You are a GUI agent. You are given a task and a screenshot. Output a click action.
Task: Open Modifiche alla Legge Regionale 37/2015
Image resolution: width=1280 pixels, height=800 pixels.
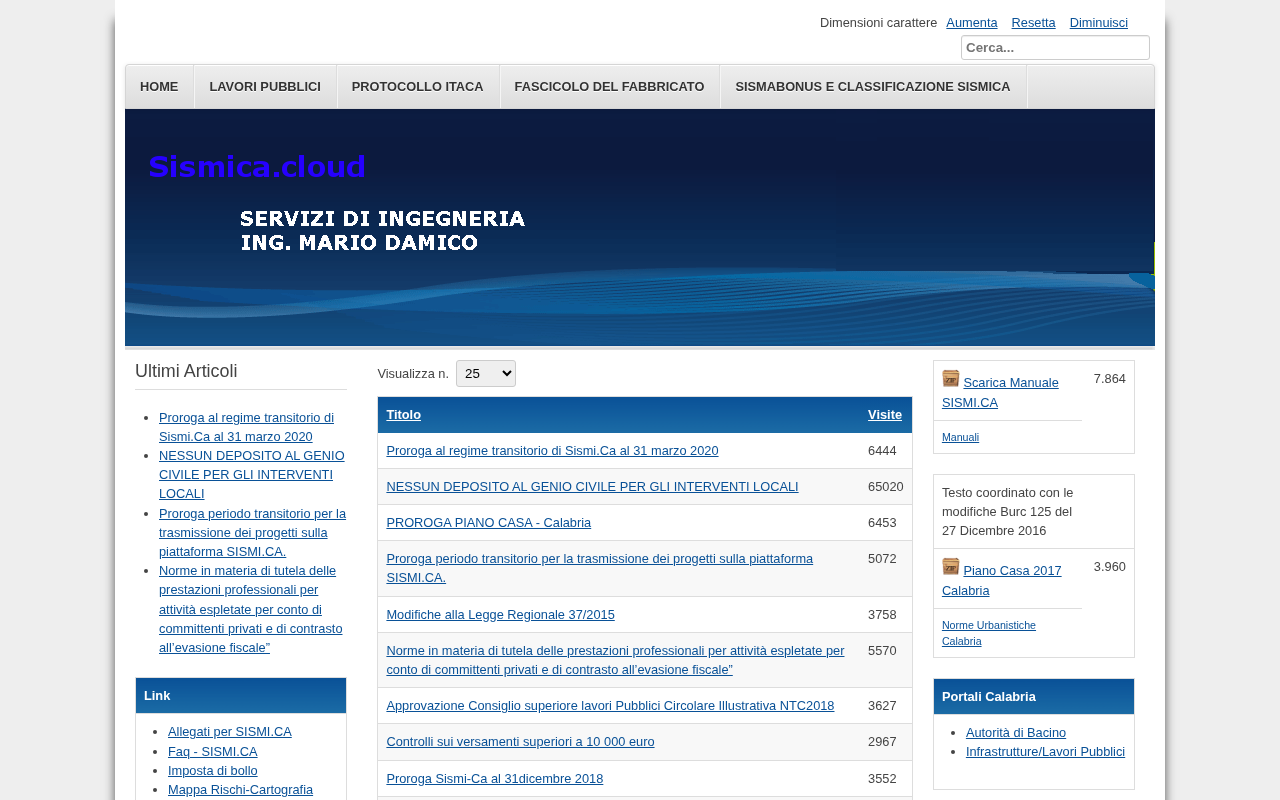click(x=500, y=615)
